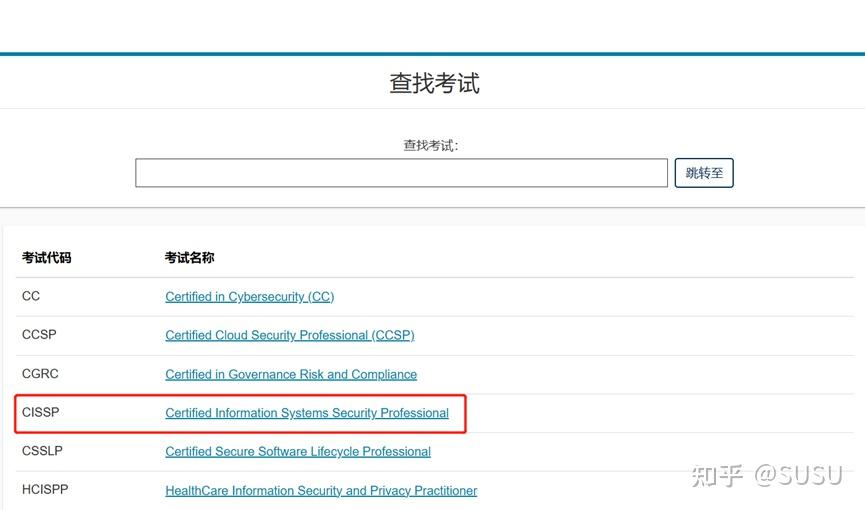Select the CCSP exam code cell
865x510 pixels.
pyautogui.click(x=39, y=334)
